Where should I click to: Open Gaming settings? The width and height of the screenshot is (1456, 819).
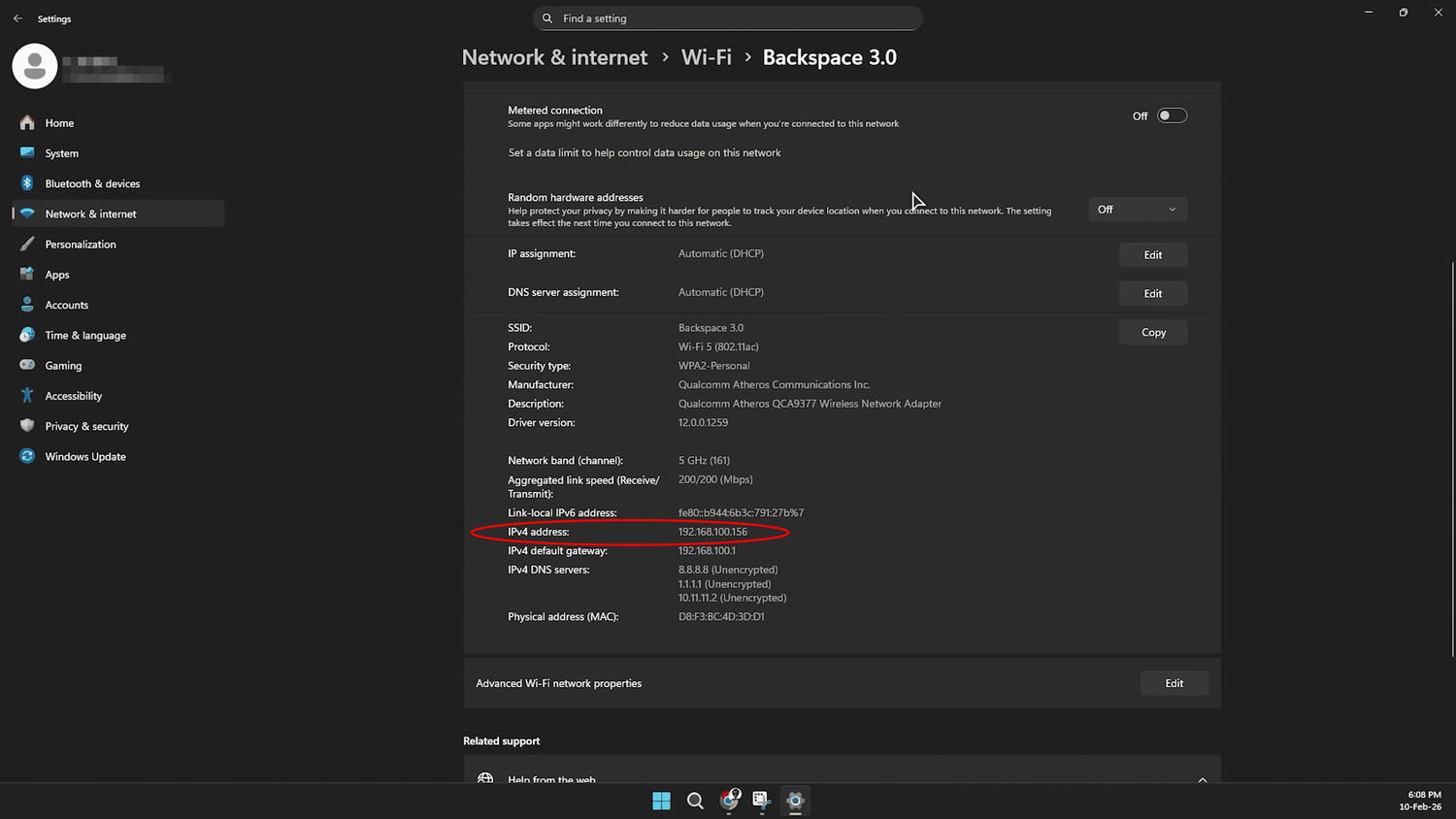(117, 366)
